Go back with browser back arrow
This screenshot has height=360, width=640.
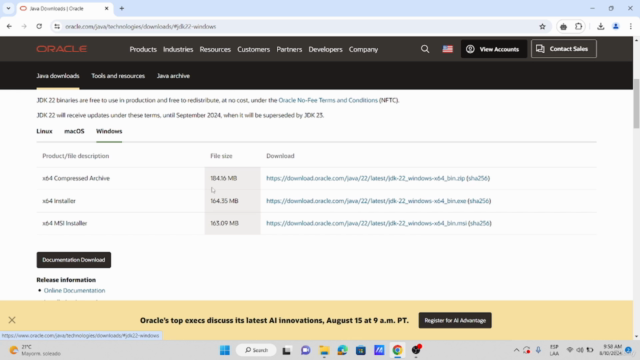coord(9,27)
